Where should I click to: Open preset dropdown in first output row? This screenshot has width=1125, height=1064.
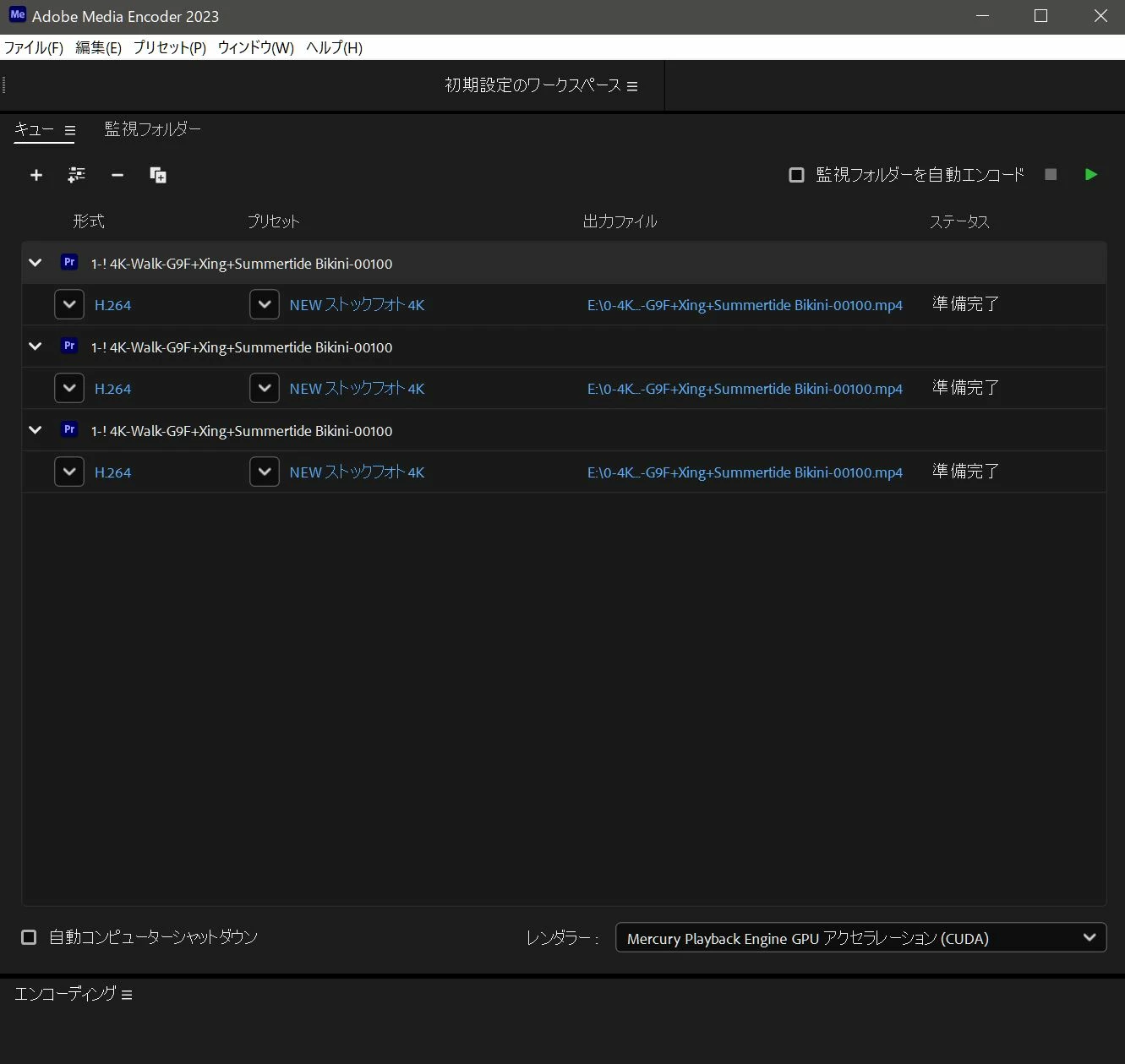point(265,304)
